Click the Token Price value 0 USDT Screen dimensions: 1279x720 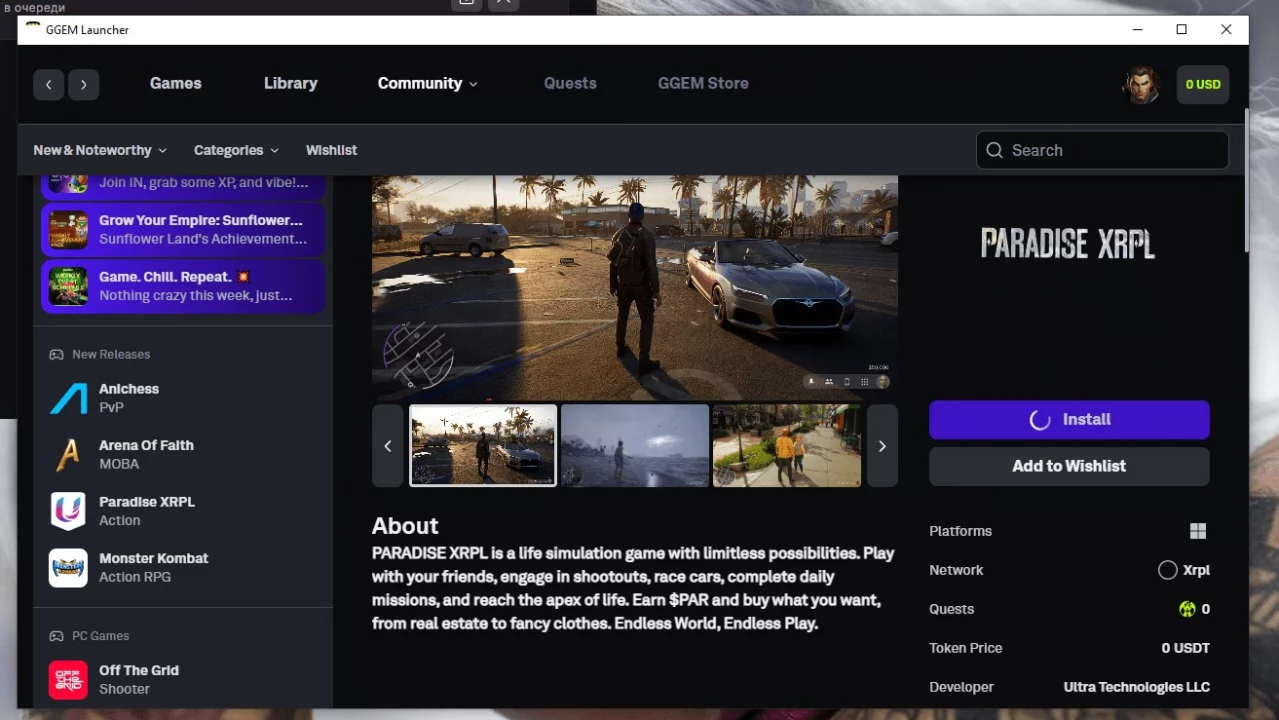1186,648
